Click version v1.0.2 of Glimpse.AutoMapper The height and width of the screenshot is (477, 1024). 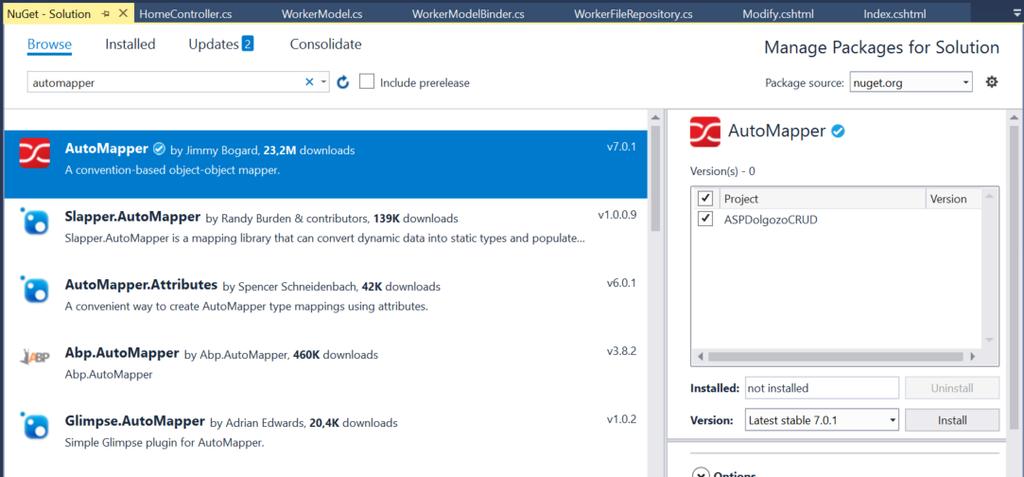(621, 419)
